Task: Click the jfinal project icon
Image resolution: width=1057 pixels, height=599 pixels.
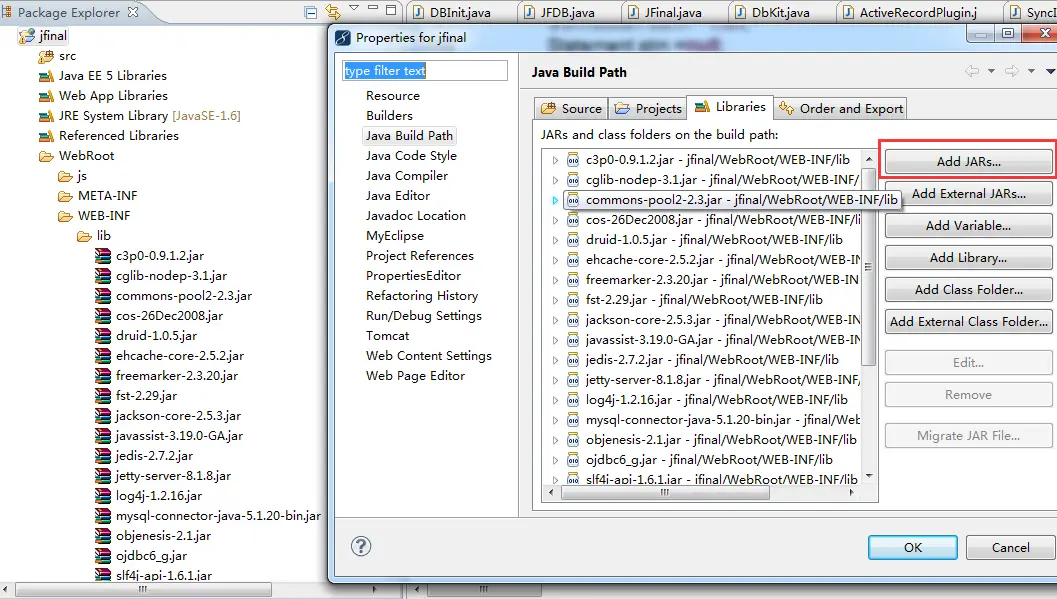Action: pos(27,36)
